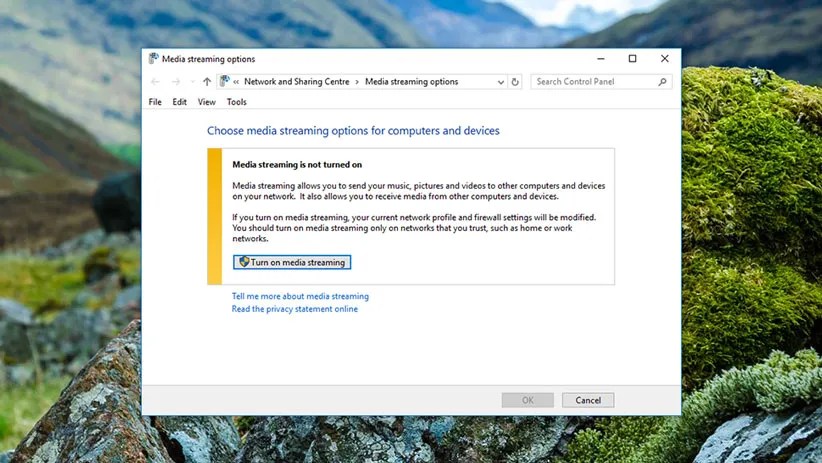Open the Tools menu
The width and height of the screenshot is (822, 463).
(x=236, y=102)
